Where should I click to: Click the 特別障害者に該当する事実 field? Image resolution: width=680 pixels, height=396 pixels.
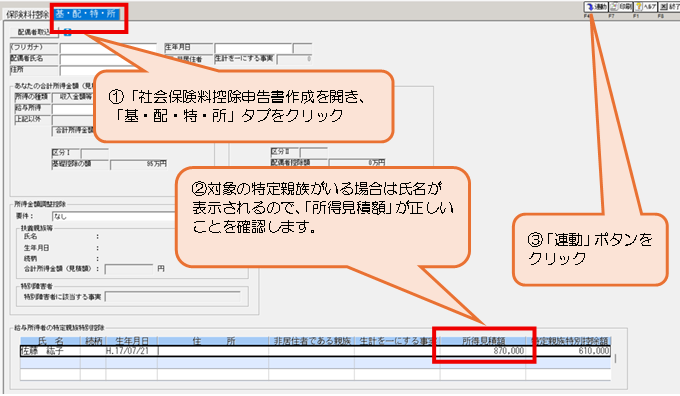click(173, 297)
